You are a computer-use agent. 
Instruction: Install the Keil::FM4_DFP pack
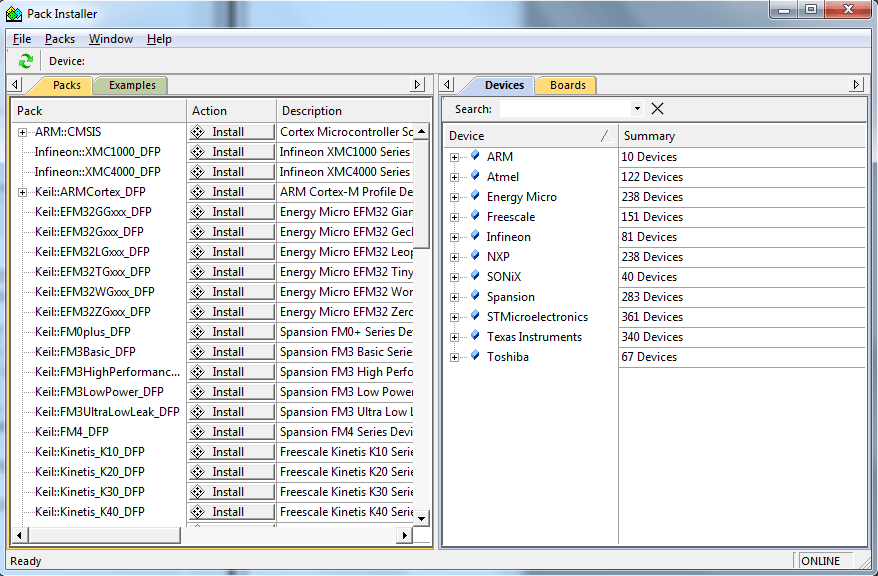point(231,432)
